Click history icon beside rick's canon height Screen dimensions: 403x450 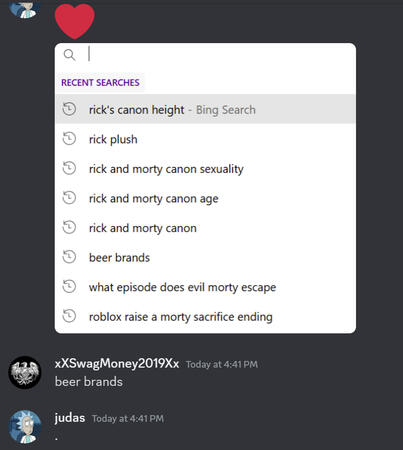69,109
